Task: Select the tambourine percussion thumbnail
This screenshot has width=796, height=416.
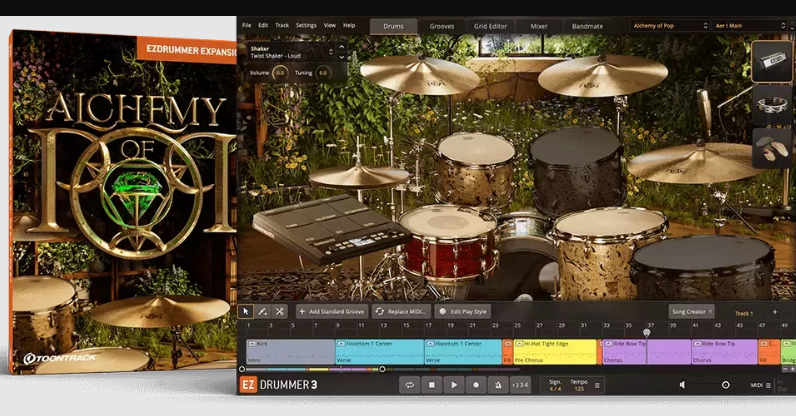Action: coord(771,105)
